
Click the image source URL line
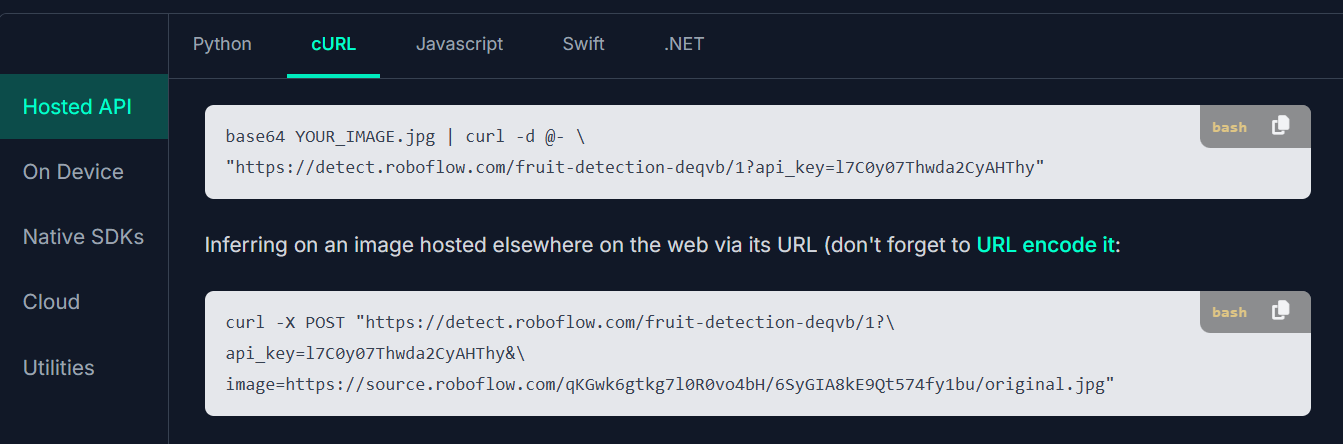[x=670, y=382]
